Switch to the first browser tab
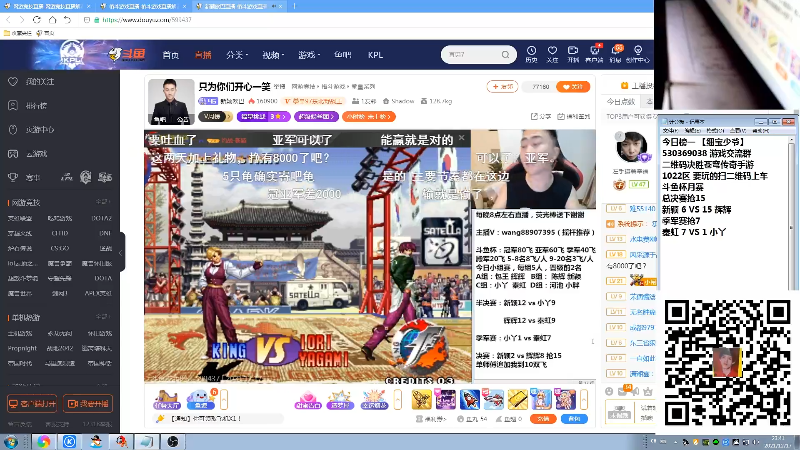Screen dimensions: 800x450 (x=46, y=6)
